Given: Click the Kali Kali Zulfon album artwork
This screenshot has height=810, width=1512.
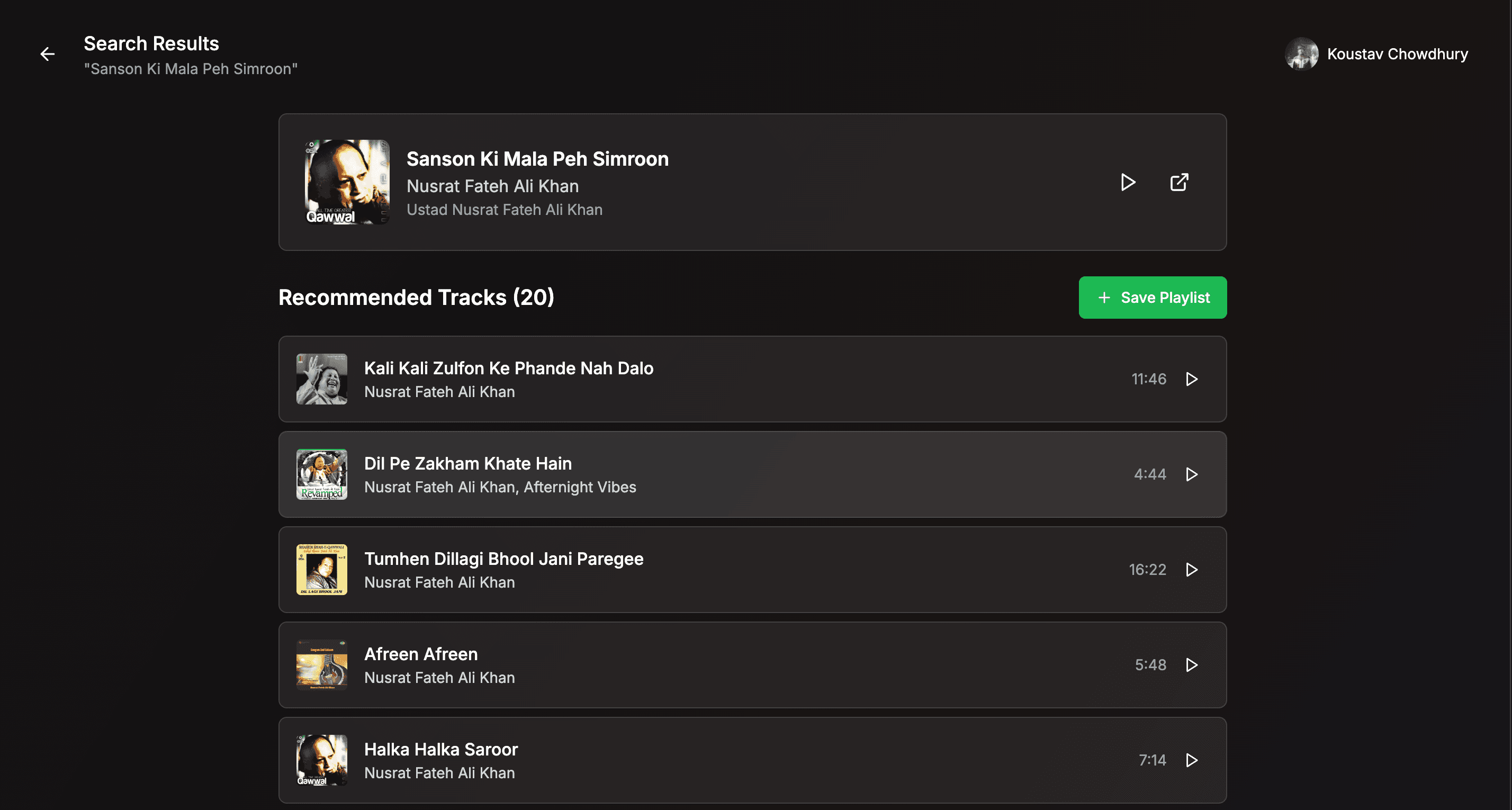Looking at the screenshot, I should (322, 379).
